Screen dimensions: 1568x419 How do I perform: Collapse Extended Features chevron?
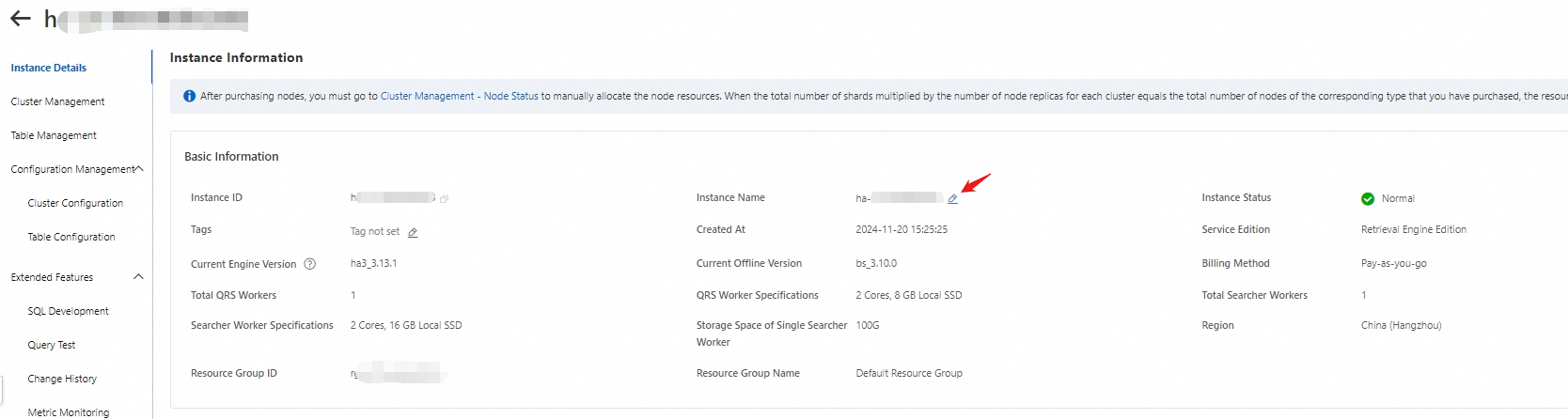[x=139, y=277]
